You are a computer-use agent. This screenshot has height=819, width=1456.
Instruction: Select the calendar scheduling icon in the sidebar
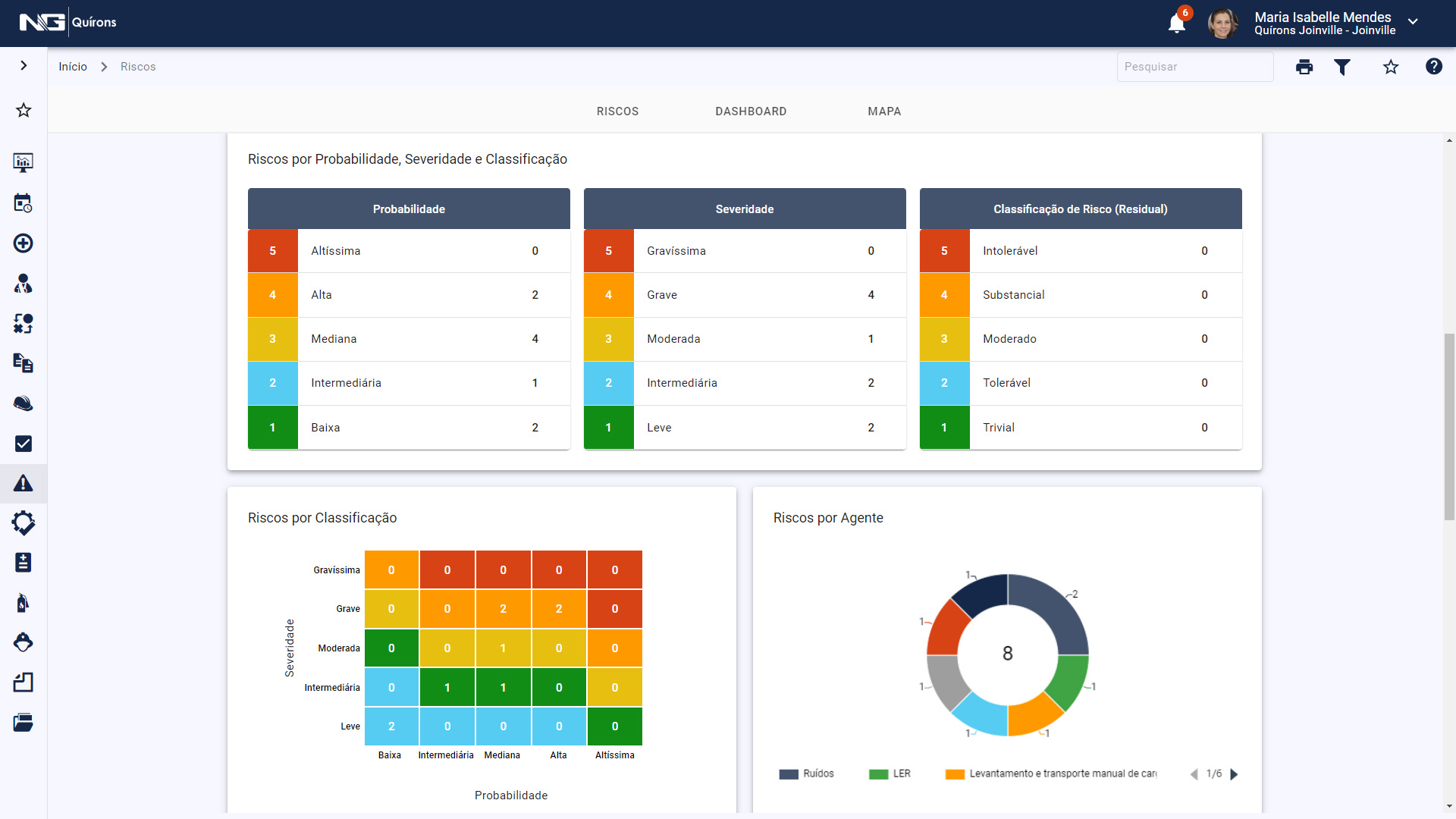pos(24,203)
